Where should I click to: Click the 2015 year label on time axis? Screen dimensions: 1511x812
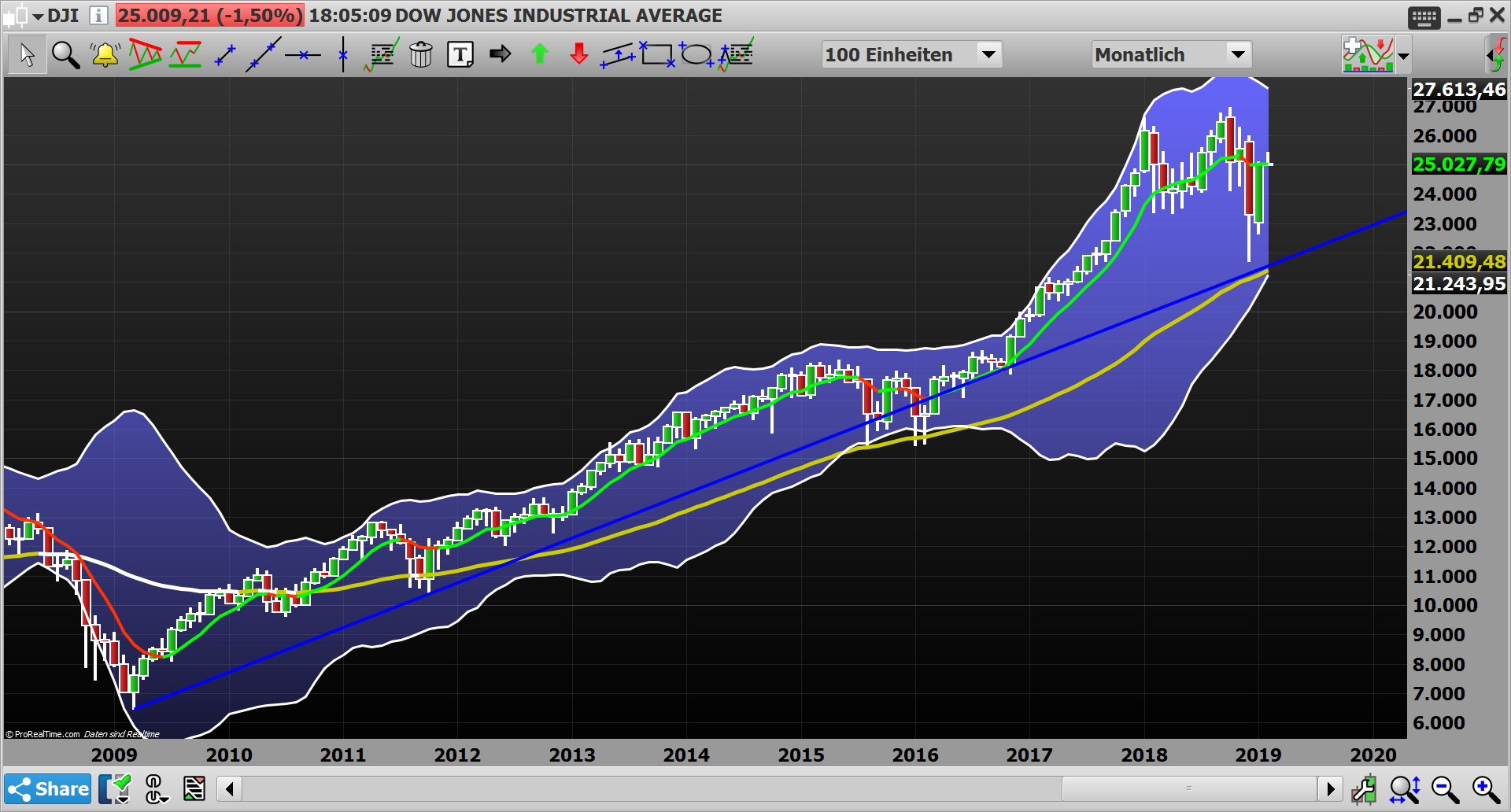point(801,755)
